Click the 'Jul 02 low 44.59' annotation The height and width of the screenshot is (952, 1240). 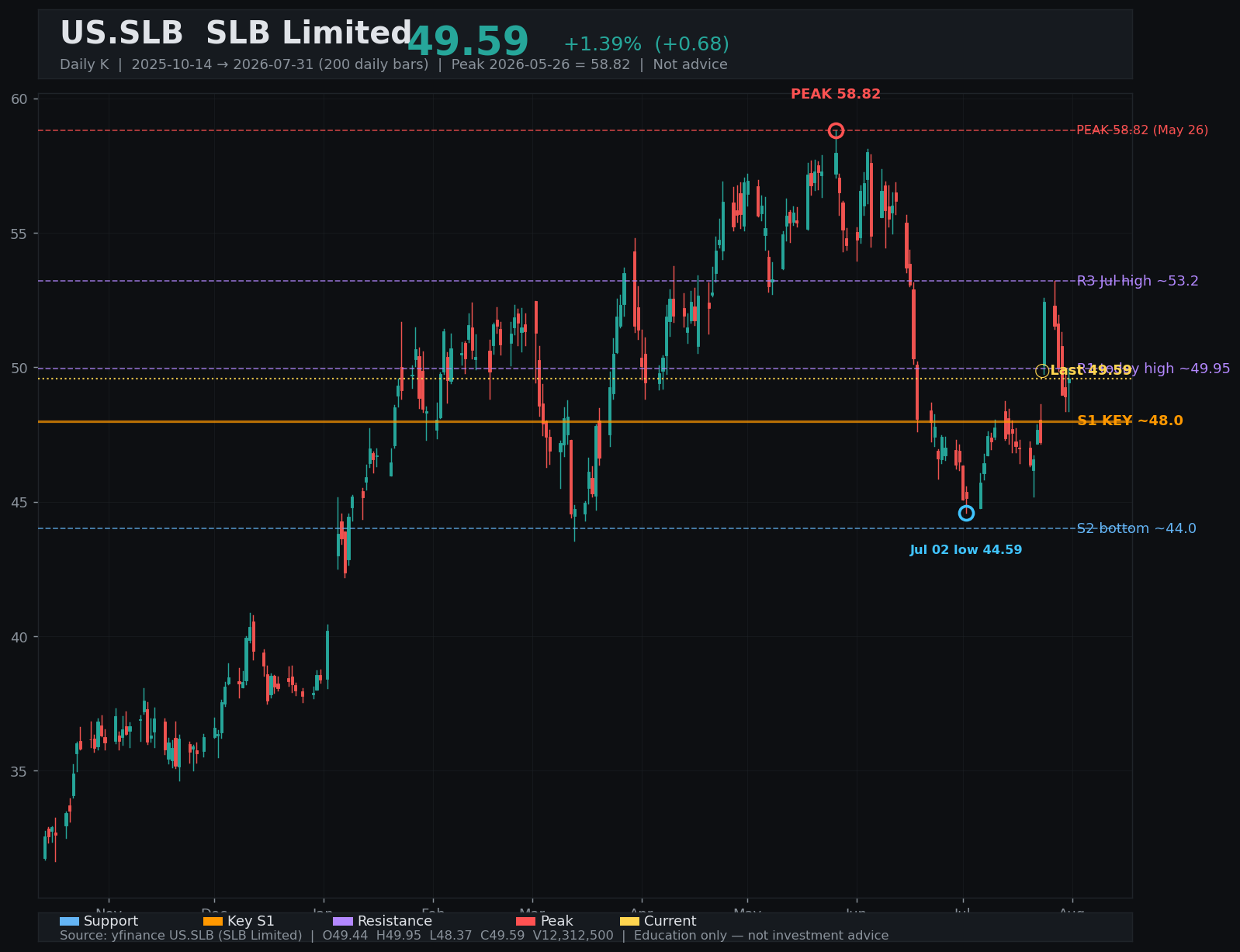click(966, 550)
